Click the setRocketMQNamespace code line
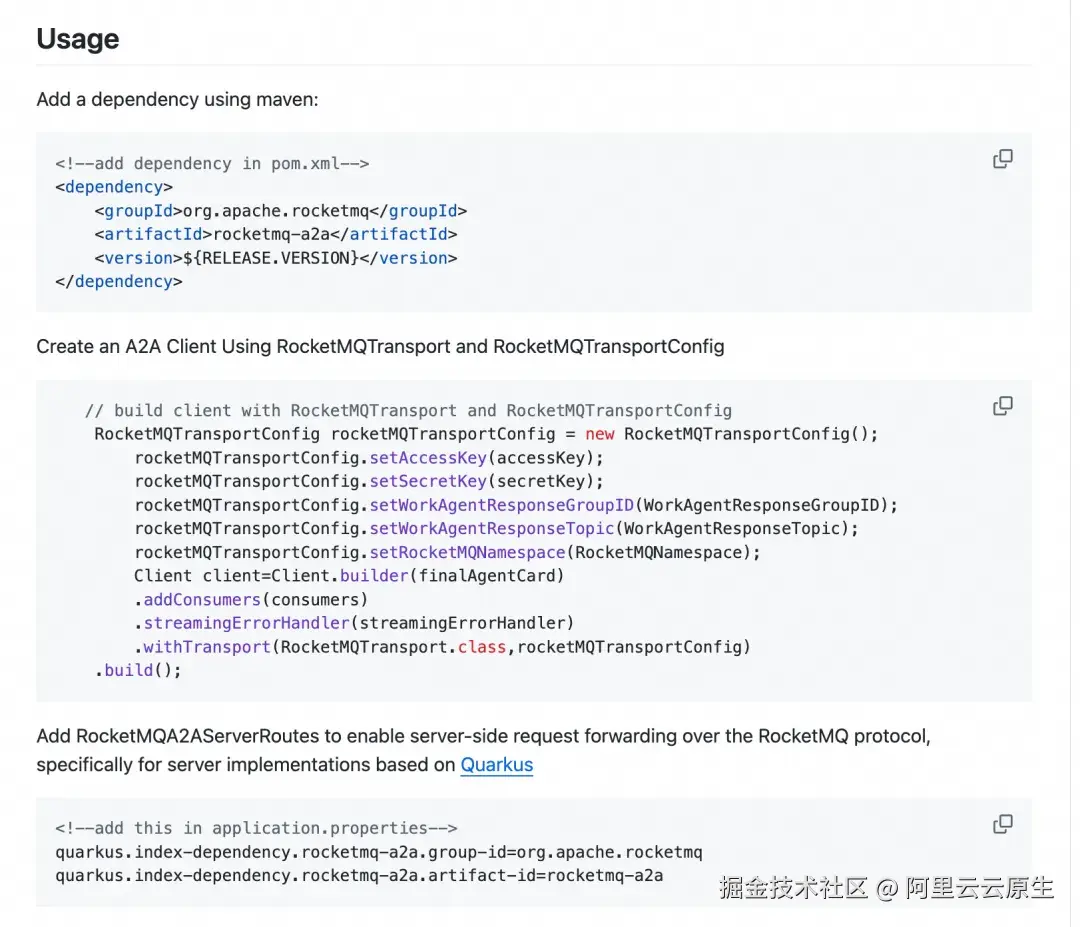 click(447, 552)
